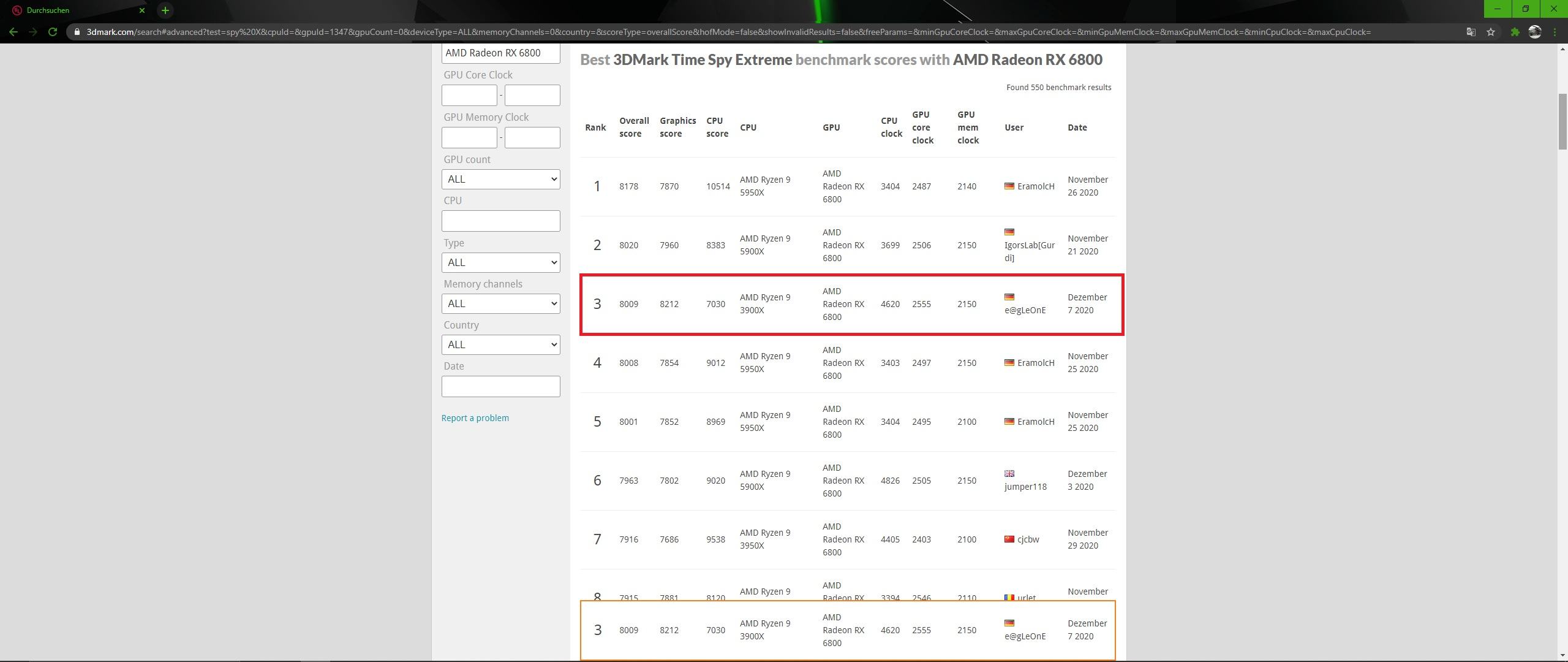1568x662 pixels.
Task: Bookmark this page with the star icon
Action: [x=1491, y=32]
